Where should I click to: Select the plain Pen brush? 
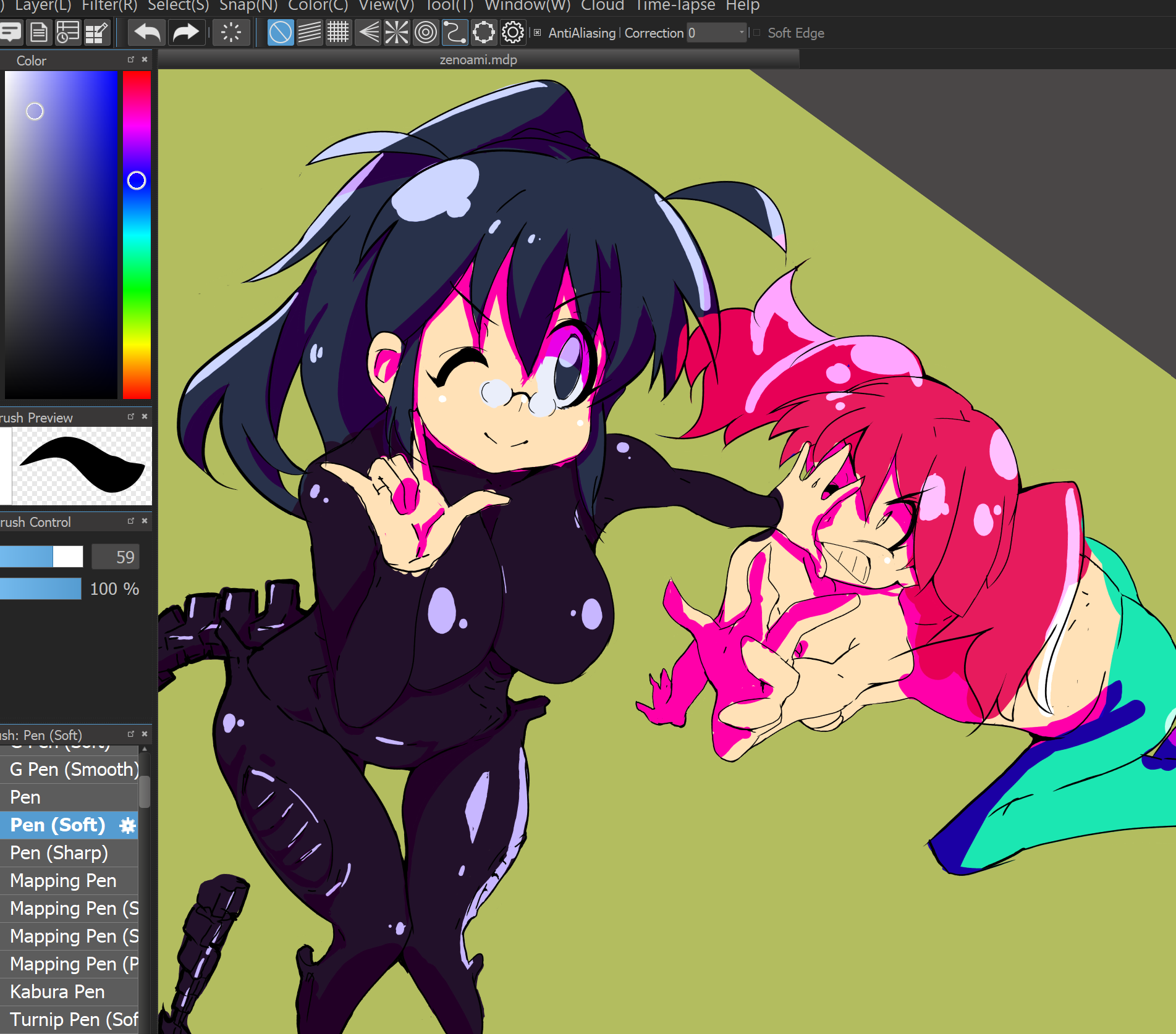69,797
